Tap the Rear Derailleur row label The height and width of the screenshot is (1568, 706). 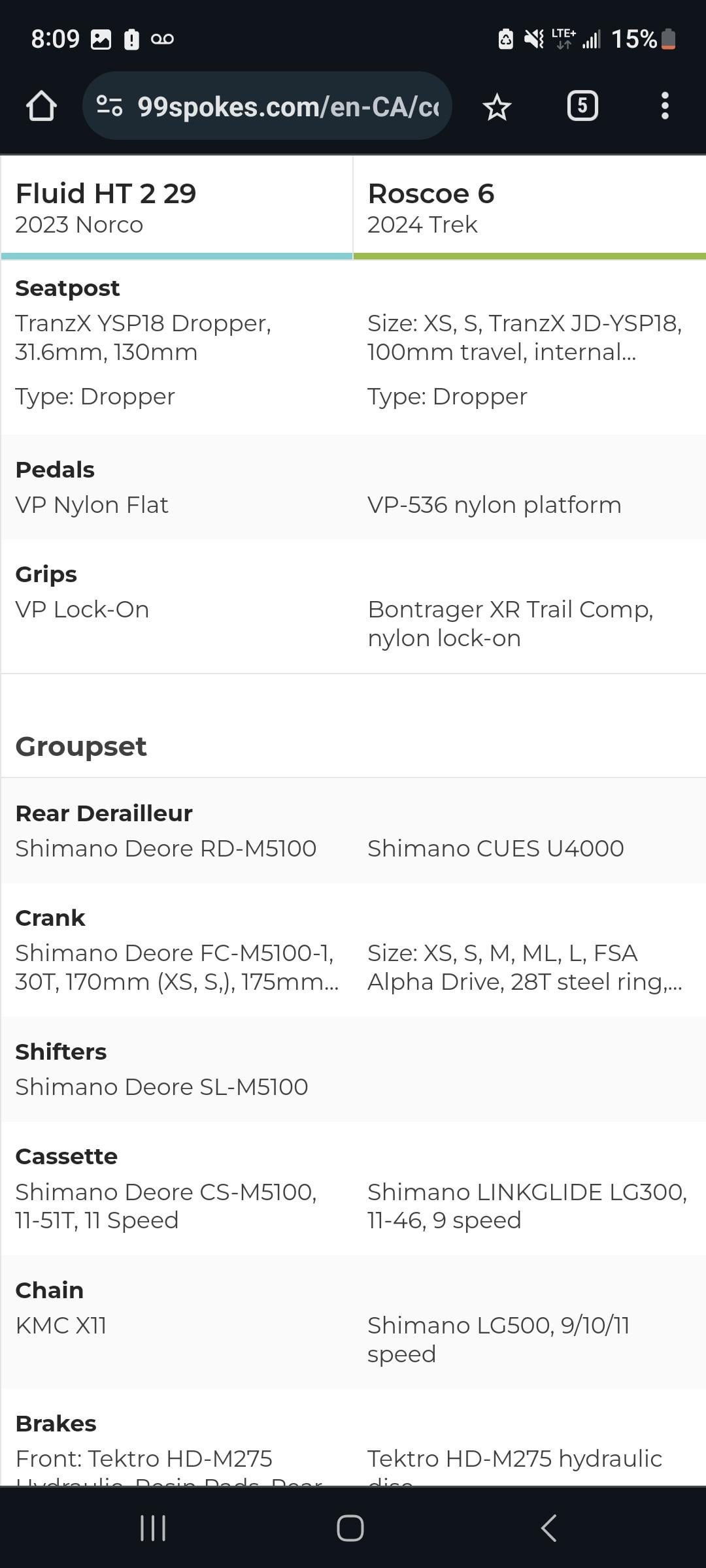[x=104, y=813]
